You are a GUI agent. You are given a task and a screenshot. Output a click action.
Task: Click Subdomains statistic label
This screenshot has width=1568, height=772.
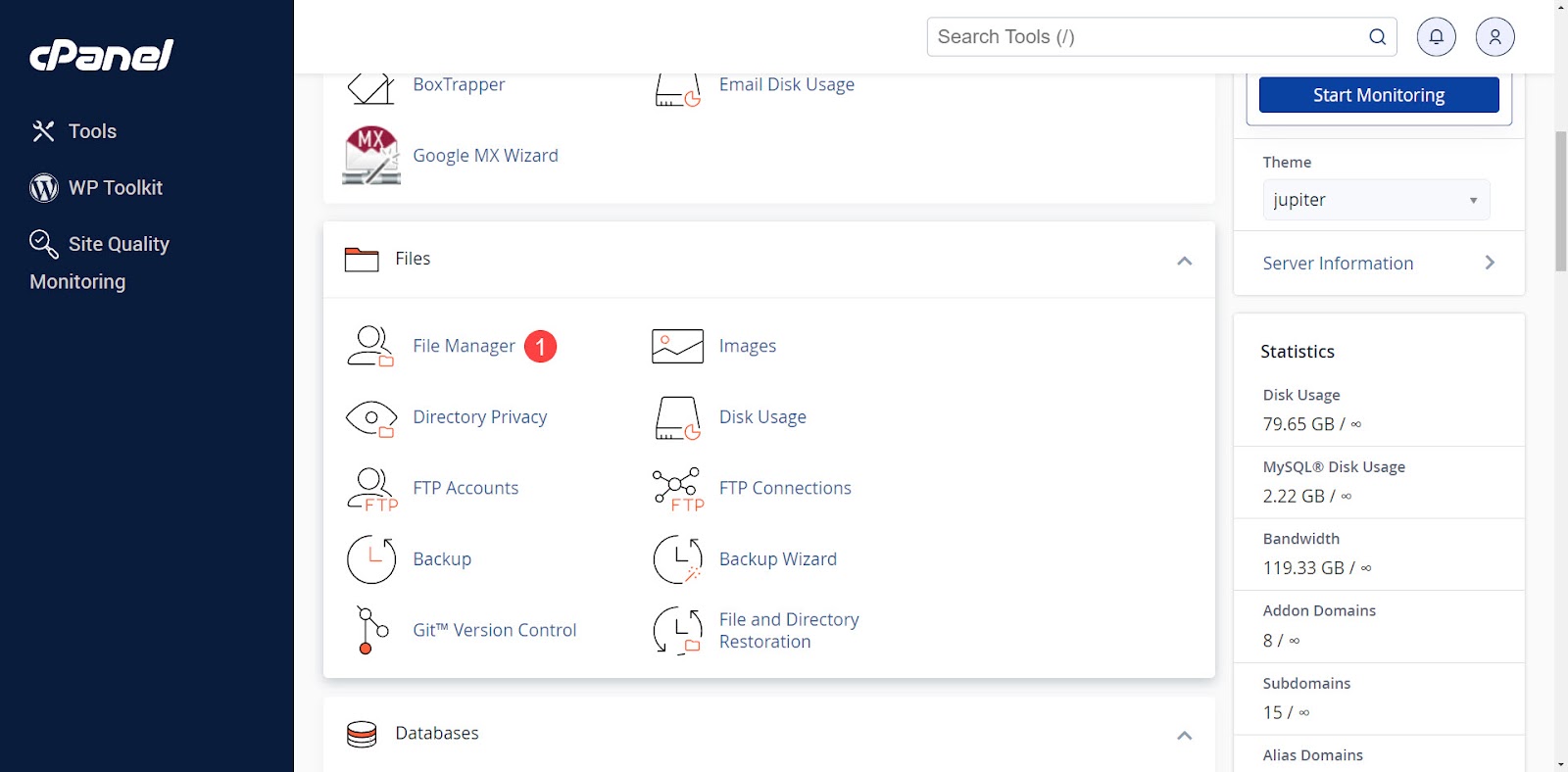1306,683
